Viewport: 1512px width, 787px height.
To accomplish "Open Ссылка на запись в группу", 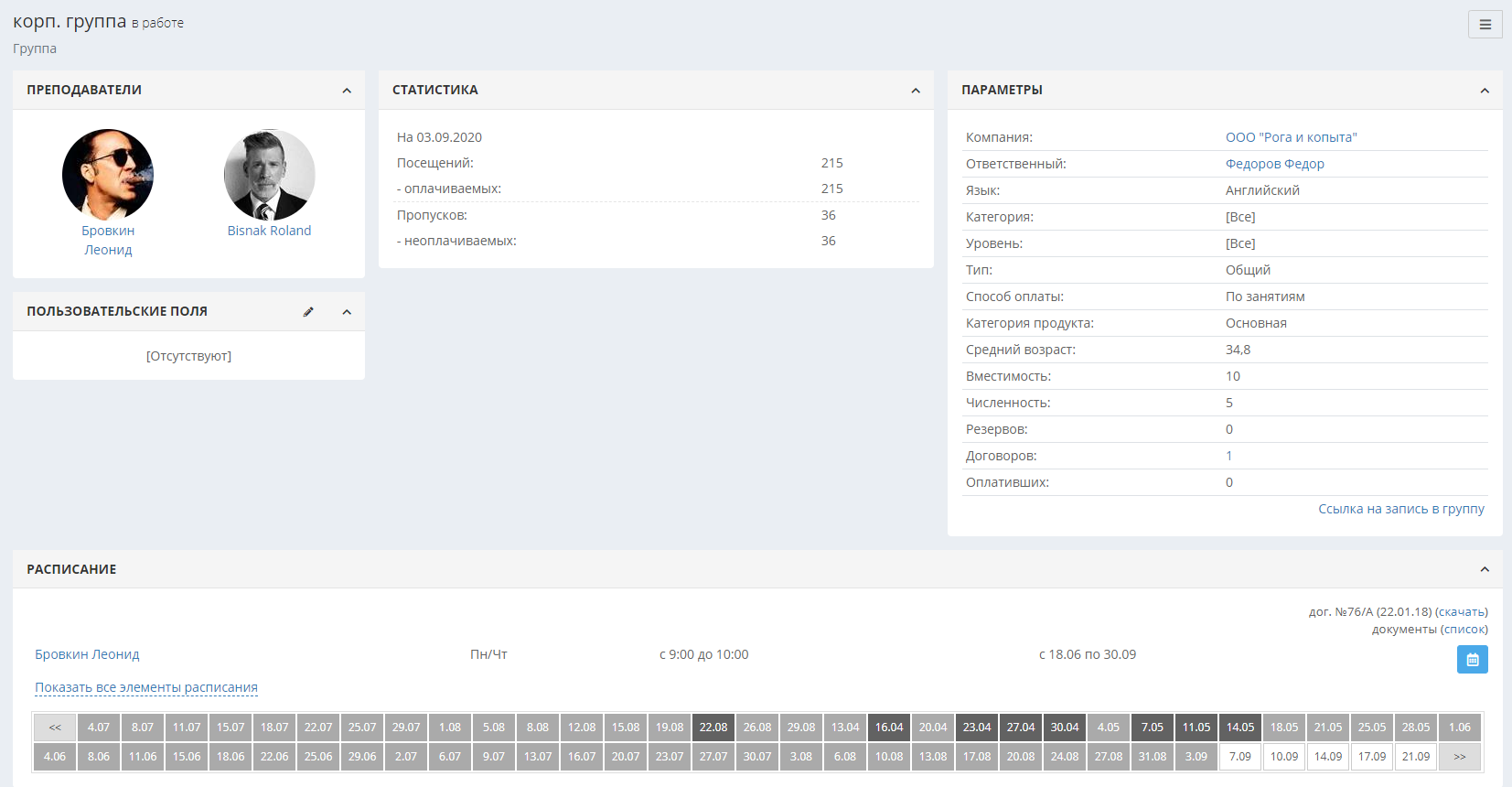I will click(1401, 509).
